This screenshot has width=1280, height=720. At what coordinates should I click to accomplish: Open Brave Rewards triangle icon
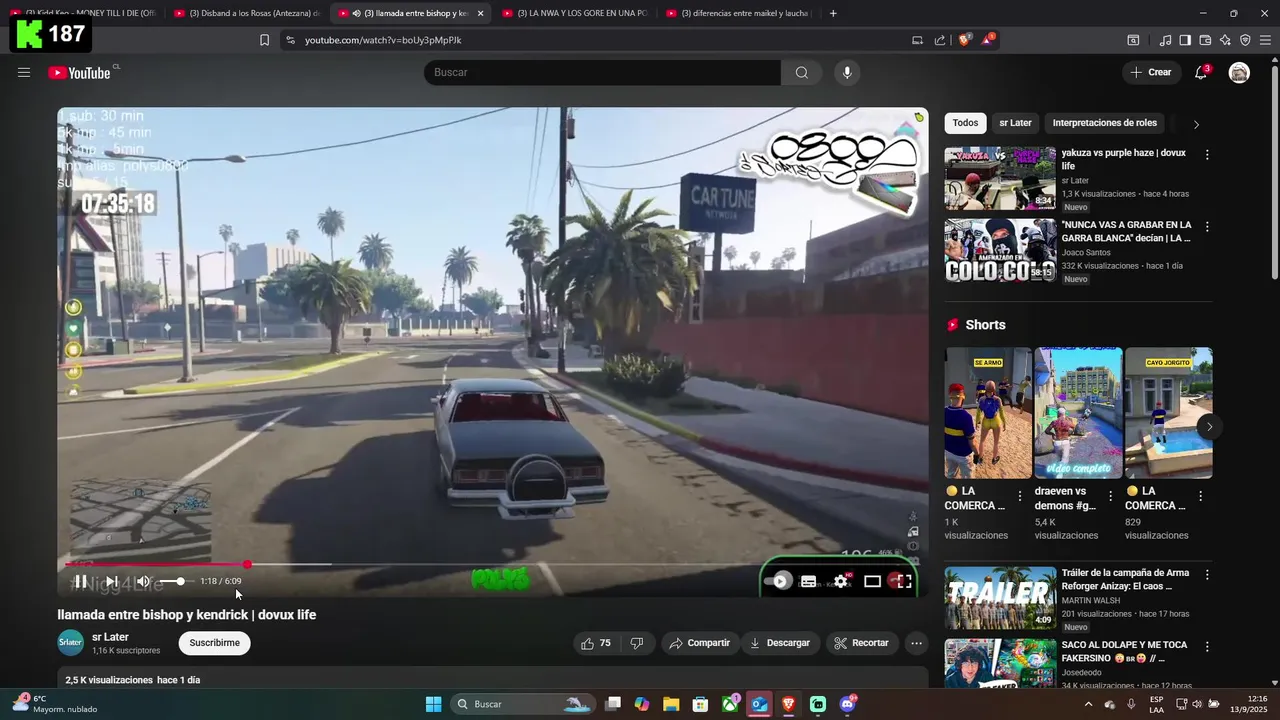[x=988, y=40]
